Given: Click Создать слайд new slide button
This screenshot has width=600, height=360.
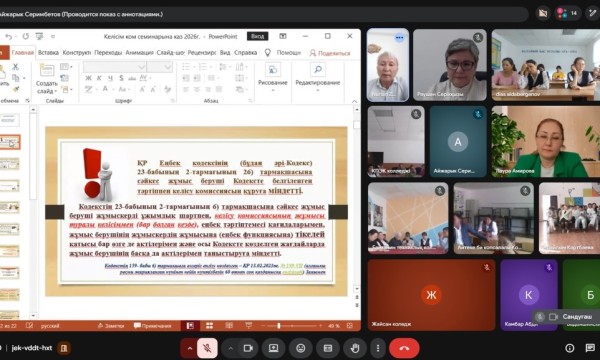Looking at the screenshot, I should coord(47,79).
